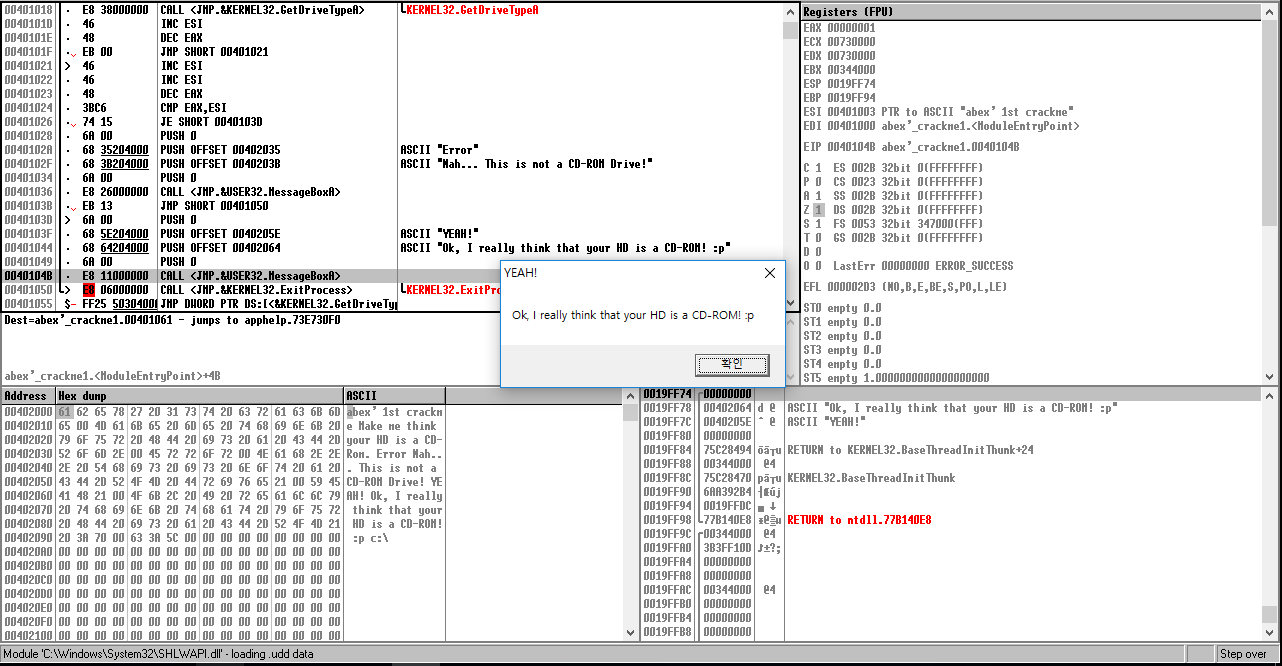This screenshot has width=1282, height=666.
Task: Click red "RETURN to ntdll.77B14DE8" stack comment
Action: coord(859,520)
